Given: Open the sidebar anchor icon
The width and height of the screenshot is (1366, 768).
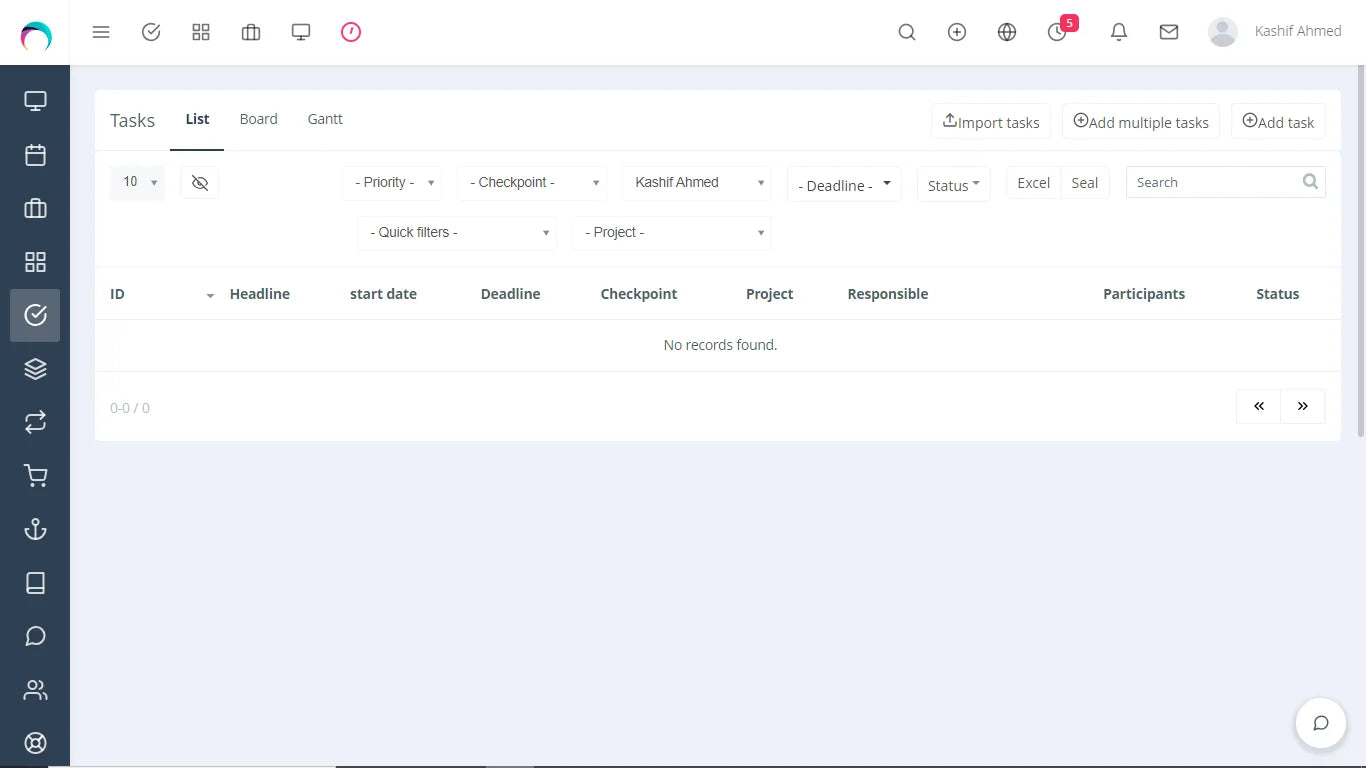Looking at the screenshot, I should (35, 529).
